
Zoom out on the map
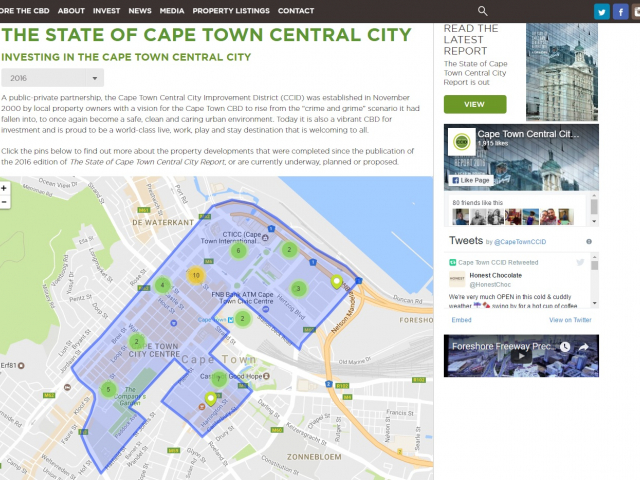point(4,202)
